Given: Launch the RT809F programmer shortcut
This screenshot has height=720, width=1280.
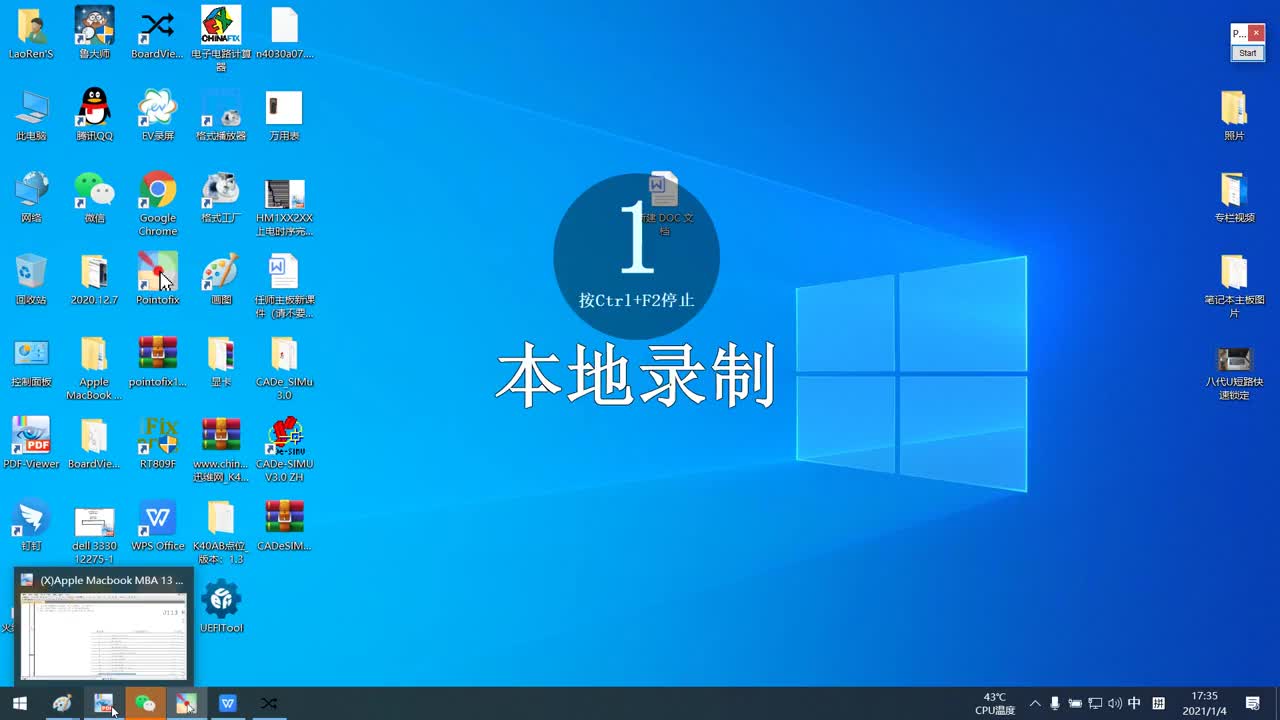Looking at the screenshot, I should click(x=157, y=443).
